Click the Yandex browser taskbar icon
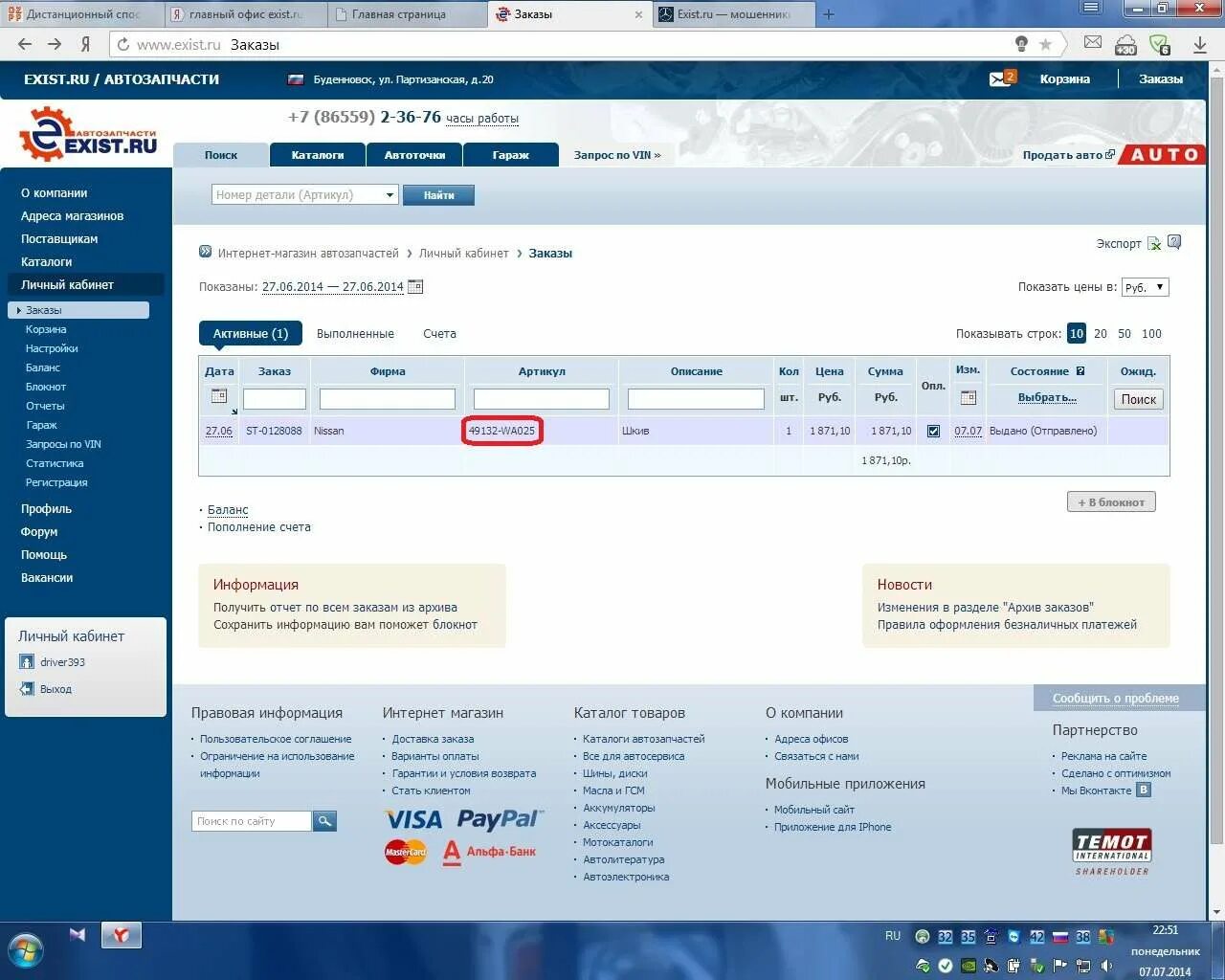 click(x=121, y=935)
